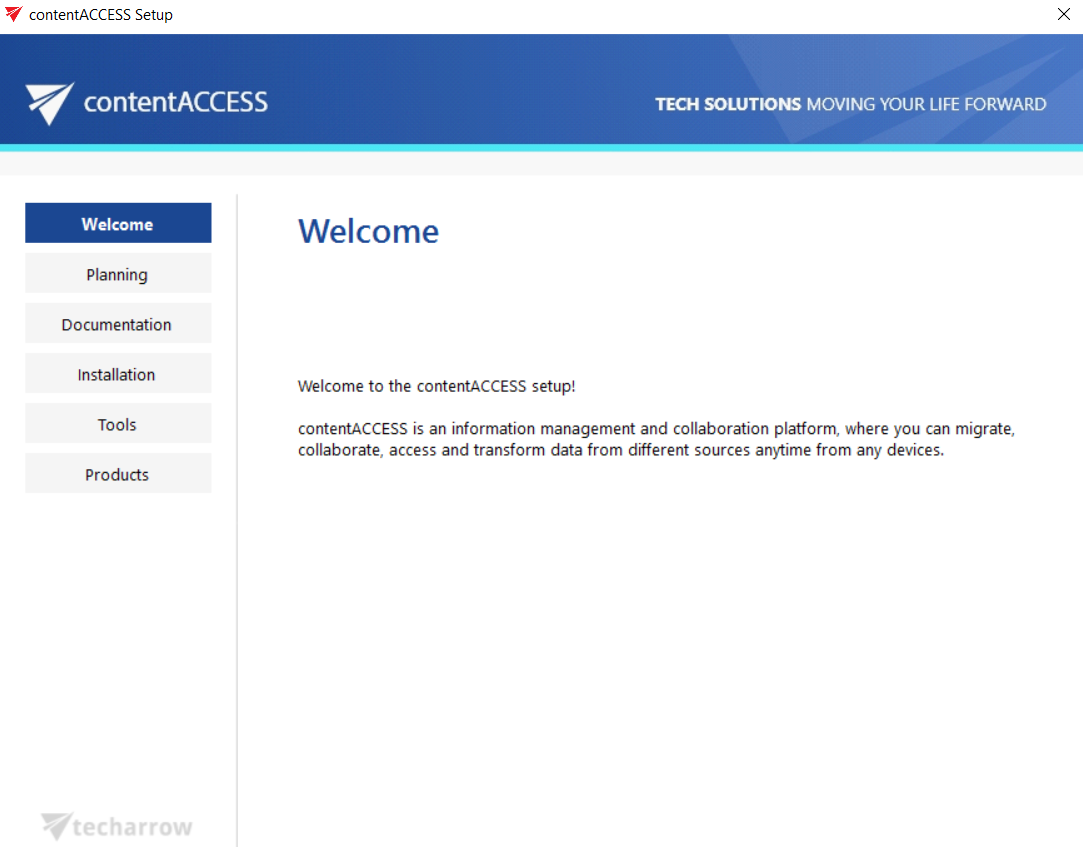Click 'Welcome to the contentACCESS setup!' text

pos(437,386)
